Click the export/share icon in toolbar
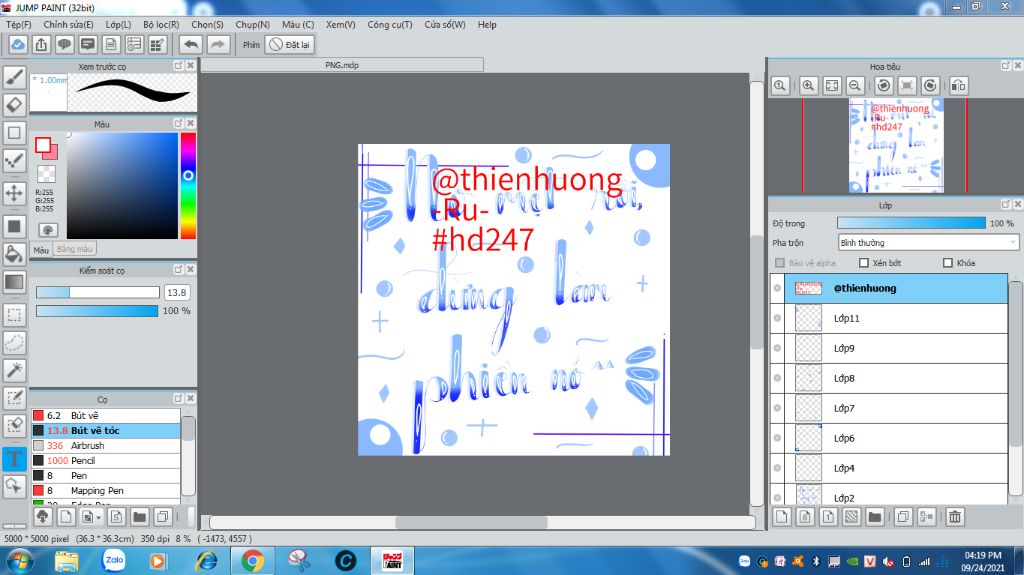This screenshot has height=575, width=1024. [x=41, y=44]
